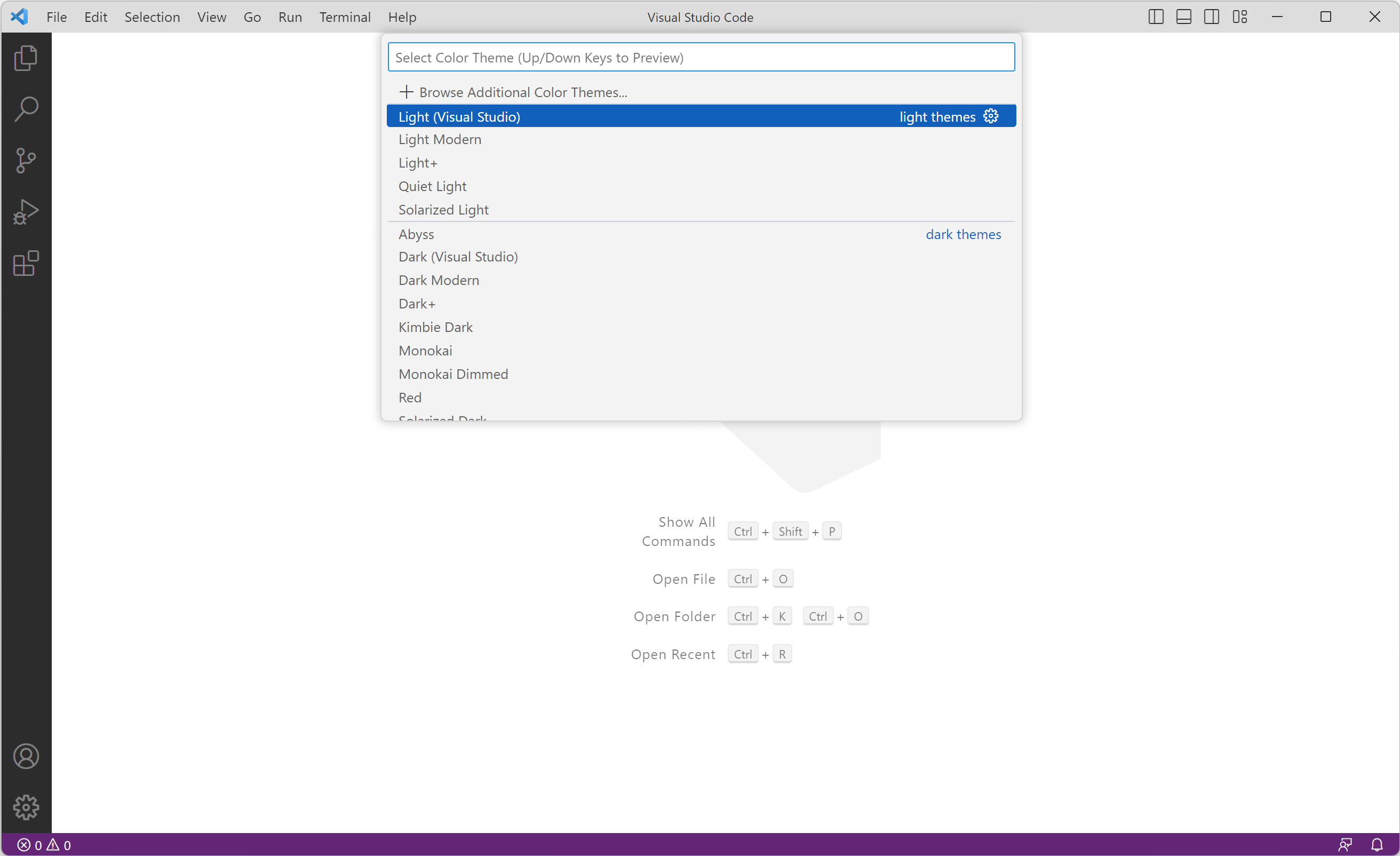The width and height of the screenshot is (1400, 856).
Task: Click gear icon on Light (Visual Studio) row
Action: tap(990, 116)
